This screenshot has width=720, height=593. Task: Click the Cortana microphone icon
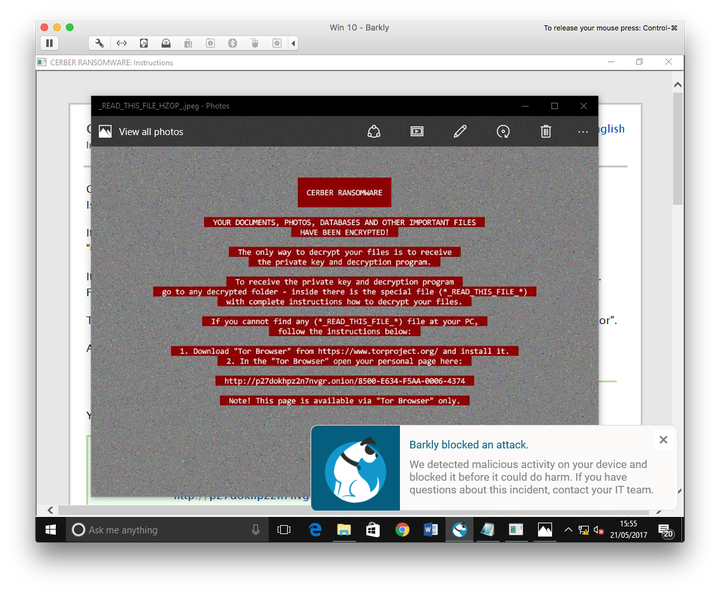point(256,530)
